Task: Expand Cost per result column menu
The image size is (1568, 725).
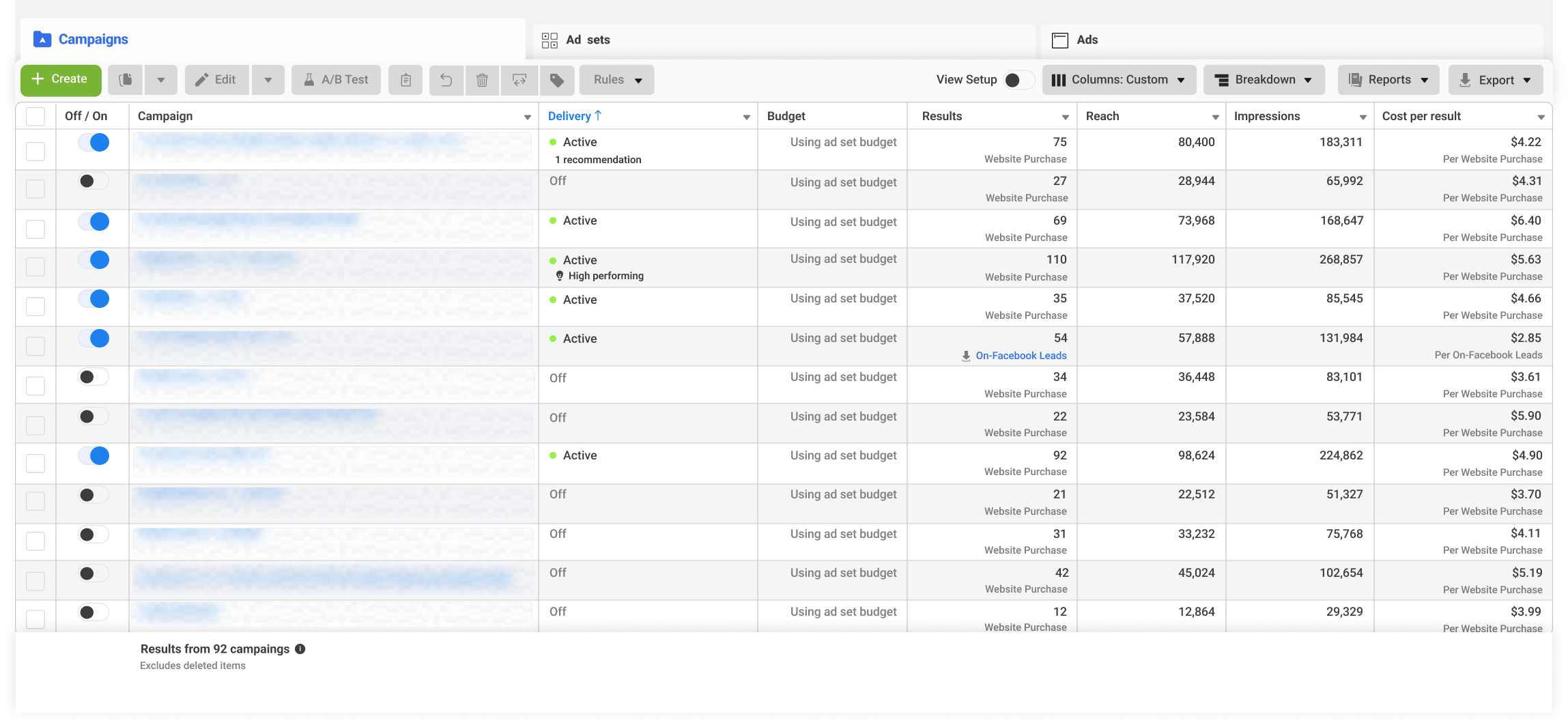Action: click(x=1541, y=117)
